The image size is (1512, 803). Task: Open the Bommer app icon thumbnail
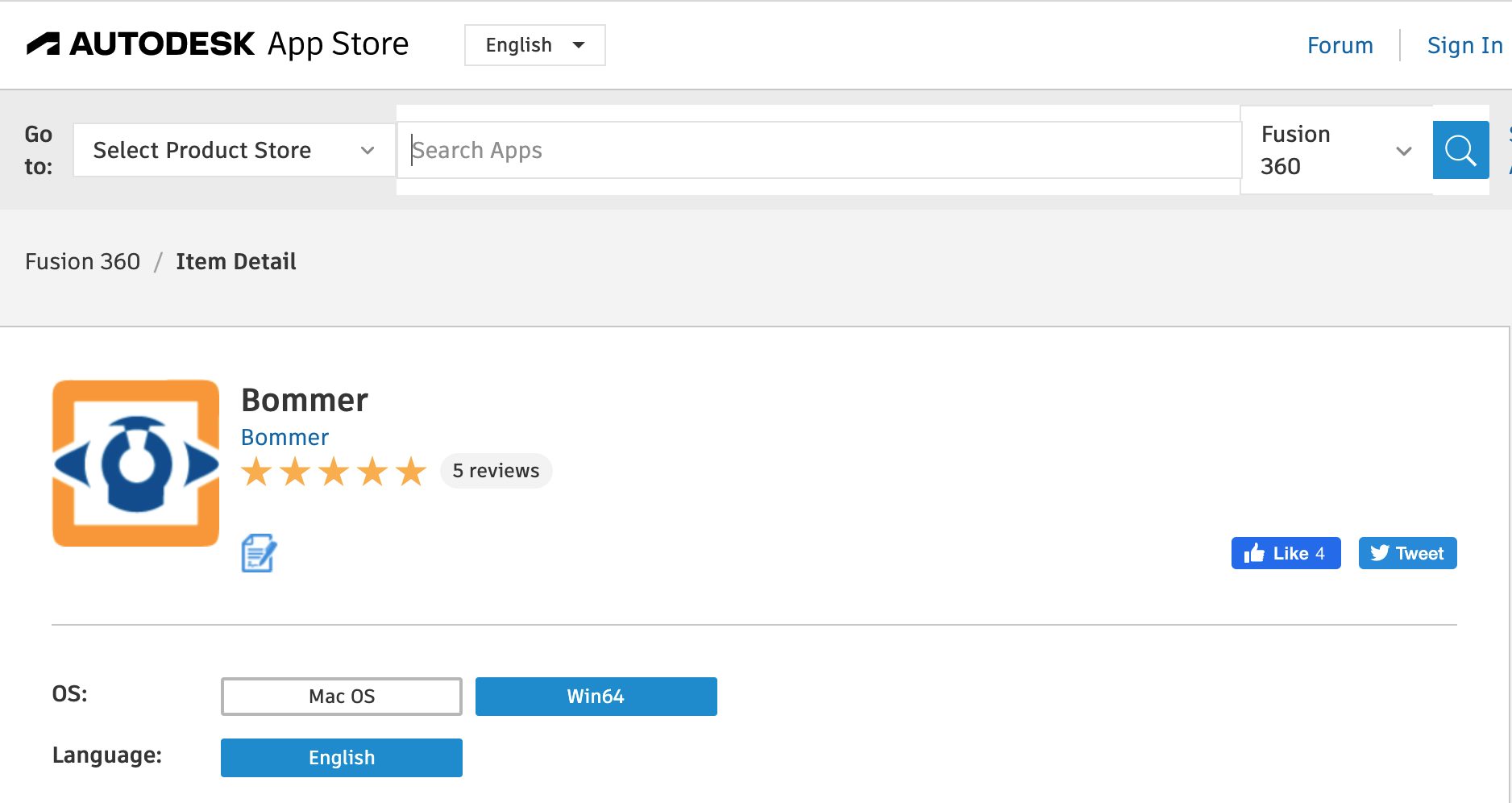pyautogui.click(x=135, y=464)
